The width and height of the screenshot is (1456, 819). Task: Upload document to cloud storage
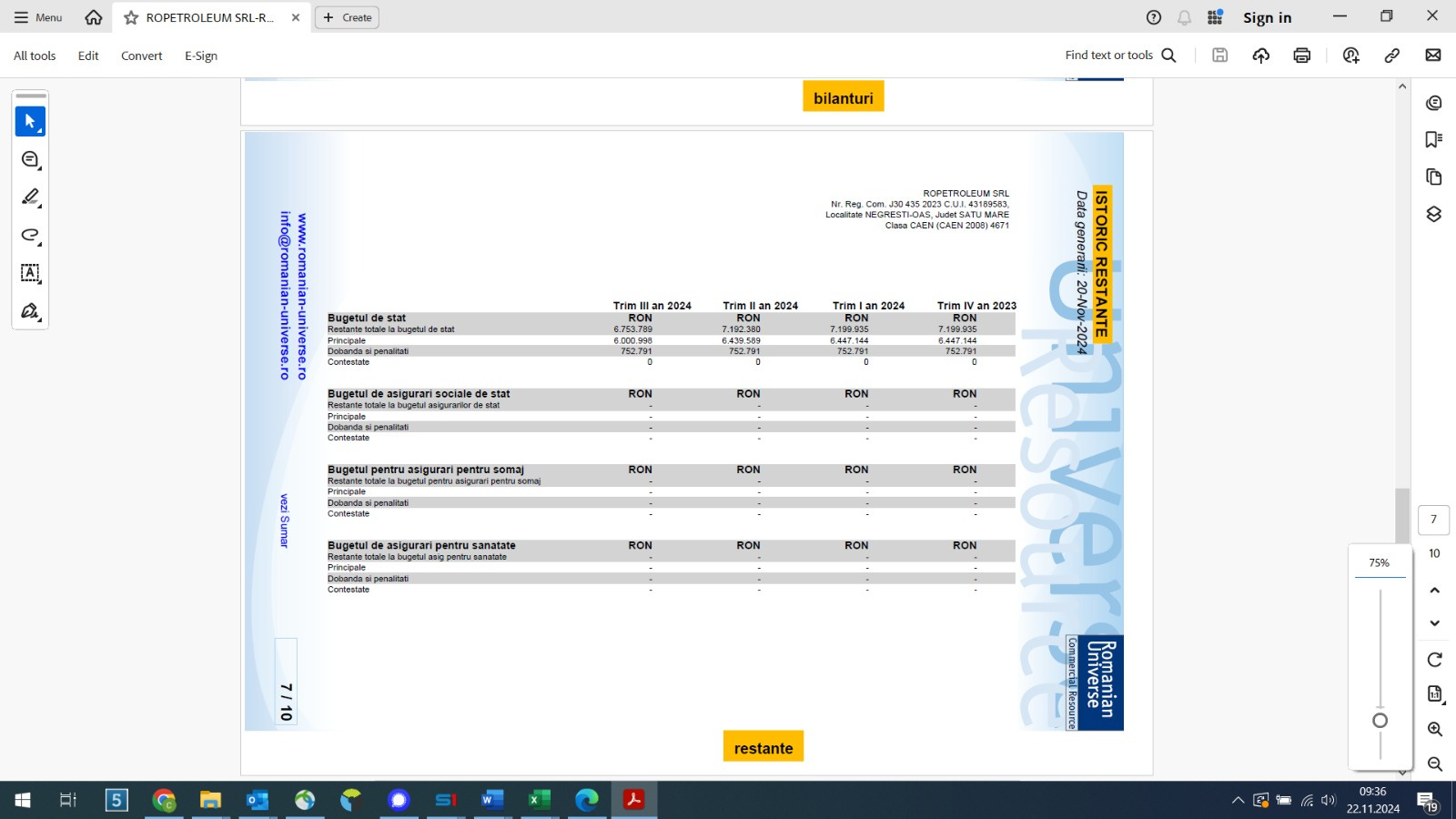point(1261,56)
